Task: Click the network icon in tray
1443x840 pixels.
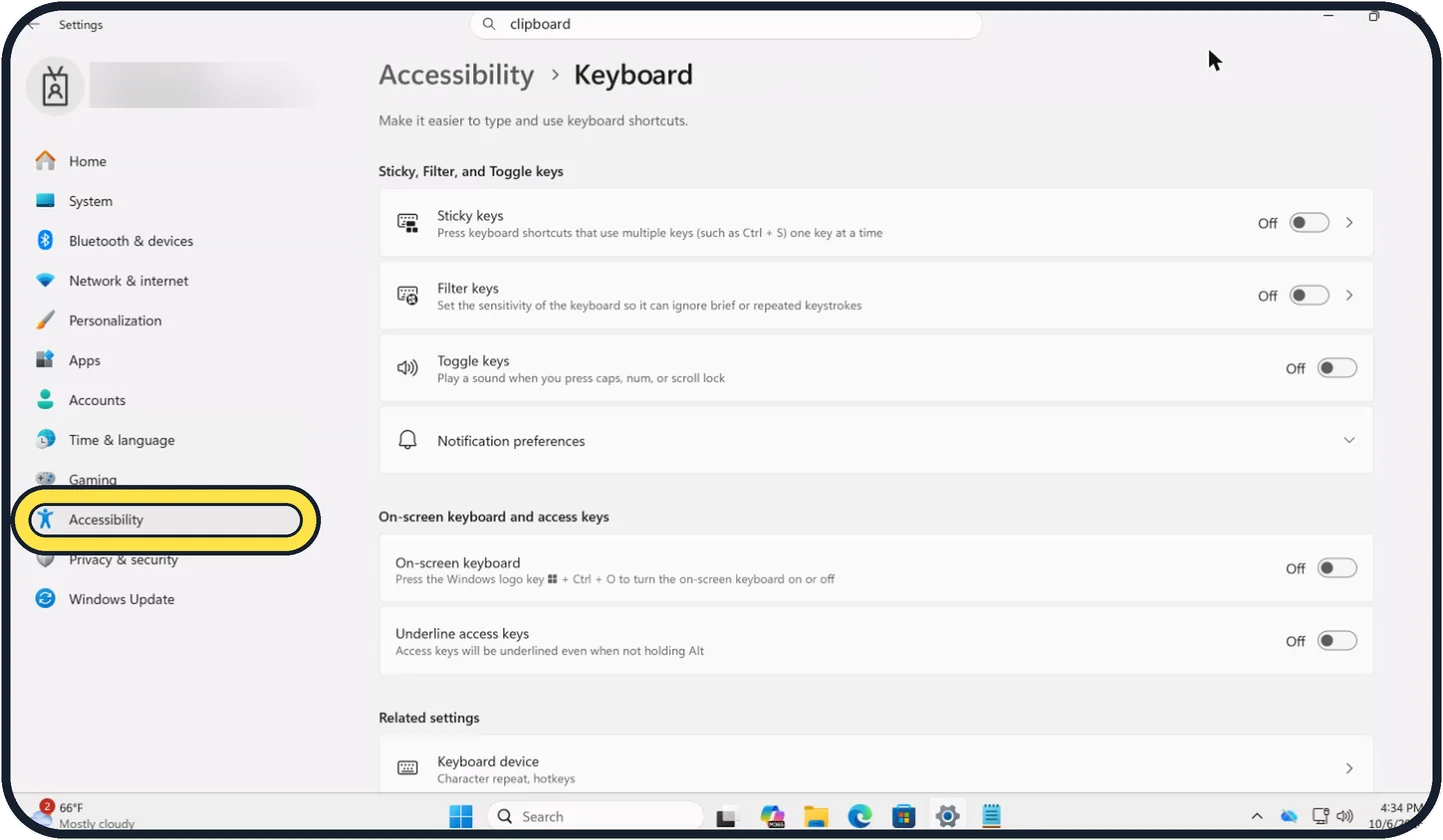Action: [x=1320, y=816]
